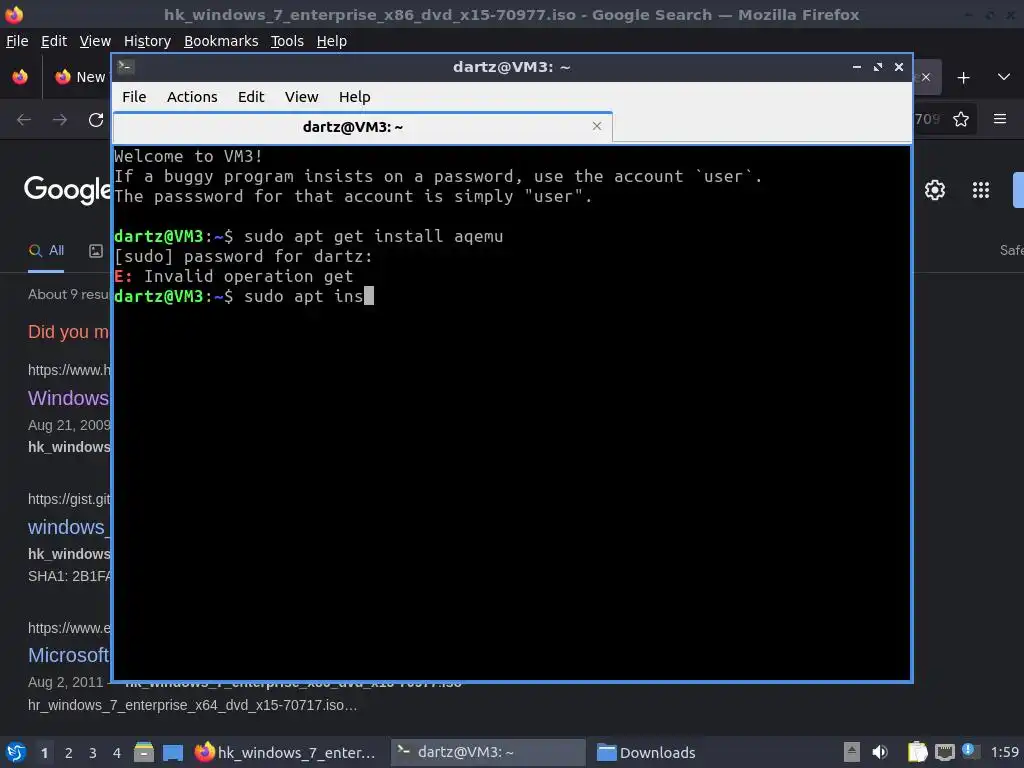Screen dimensions: 1024x768
Task: Close the terminal window
Action: [899, 67]
